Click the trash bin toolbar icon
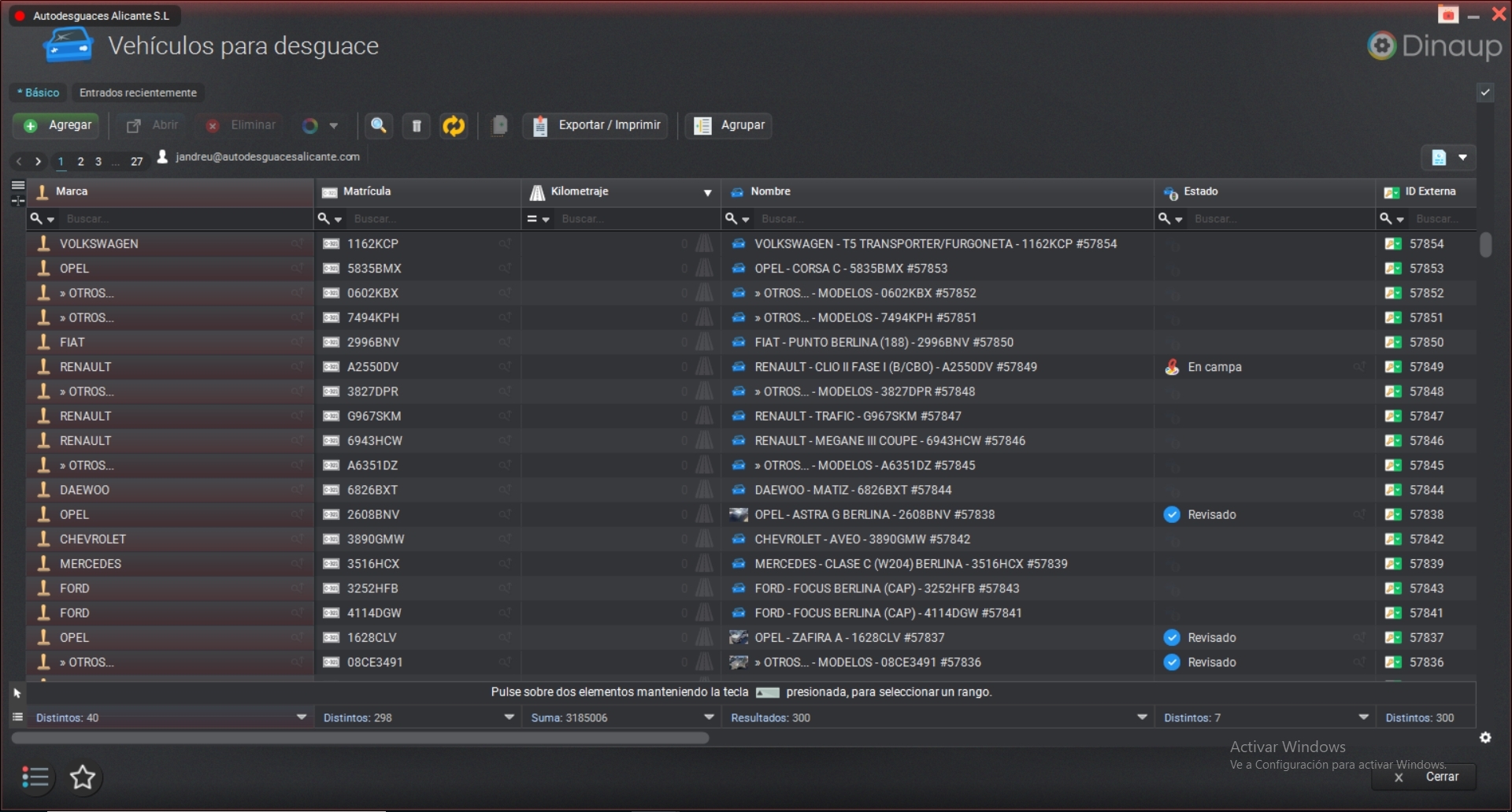Viewport: 1512px width, 812px height. click(x=417, y=125)
